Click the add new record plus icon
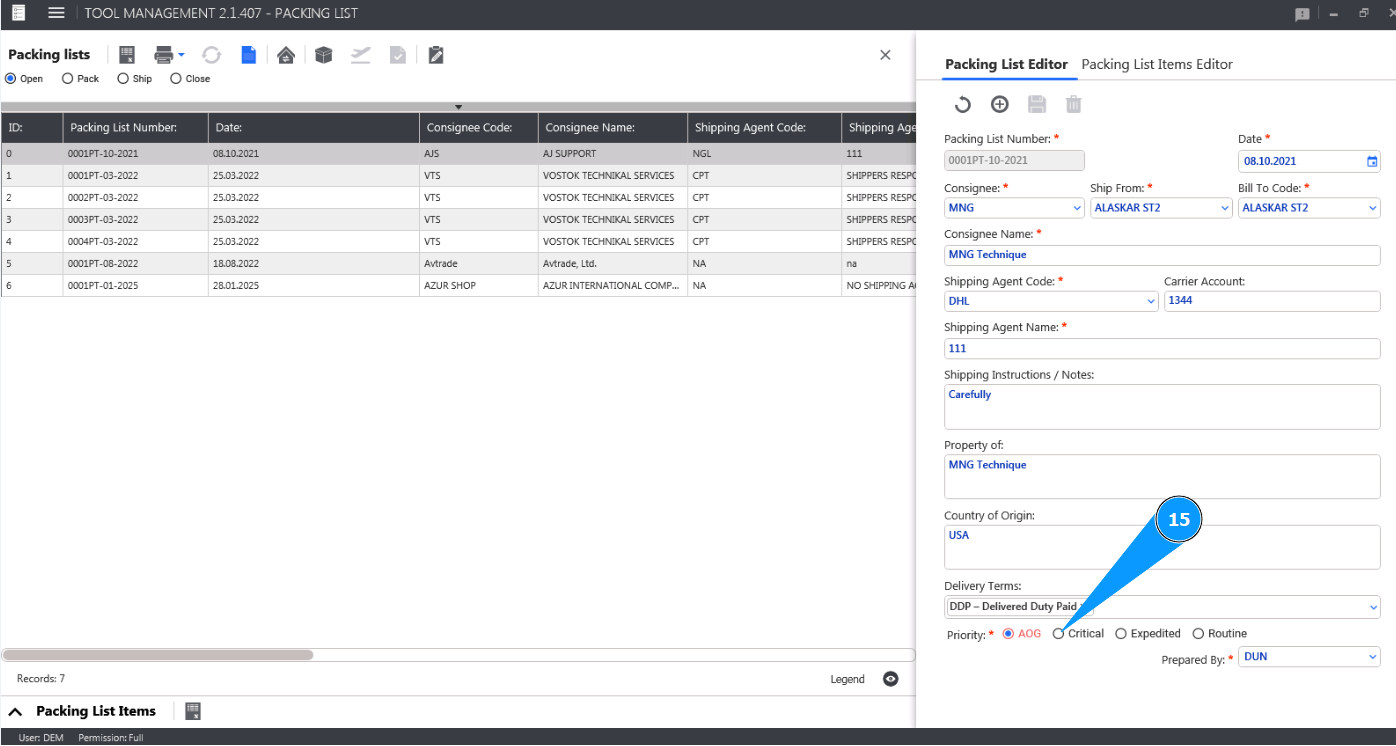 pos(999,104)
